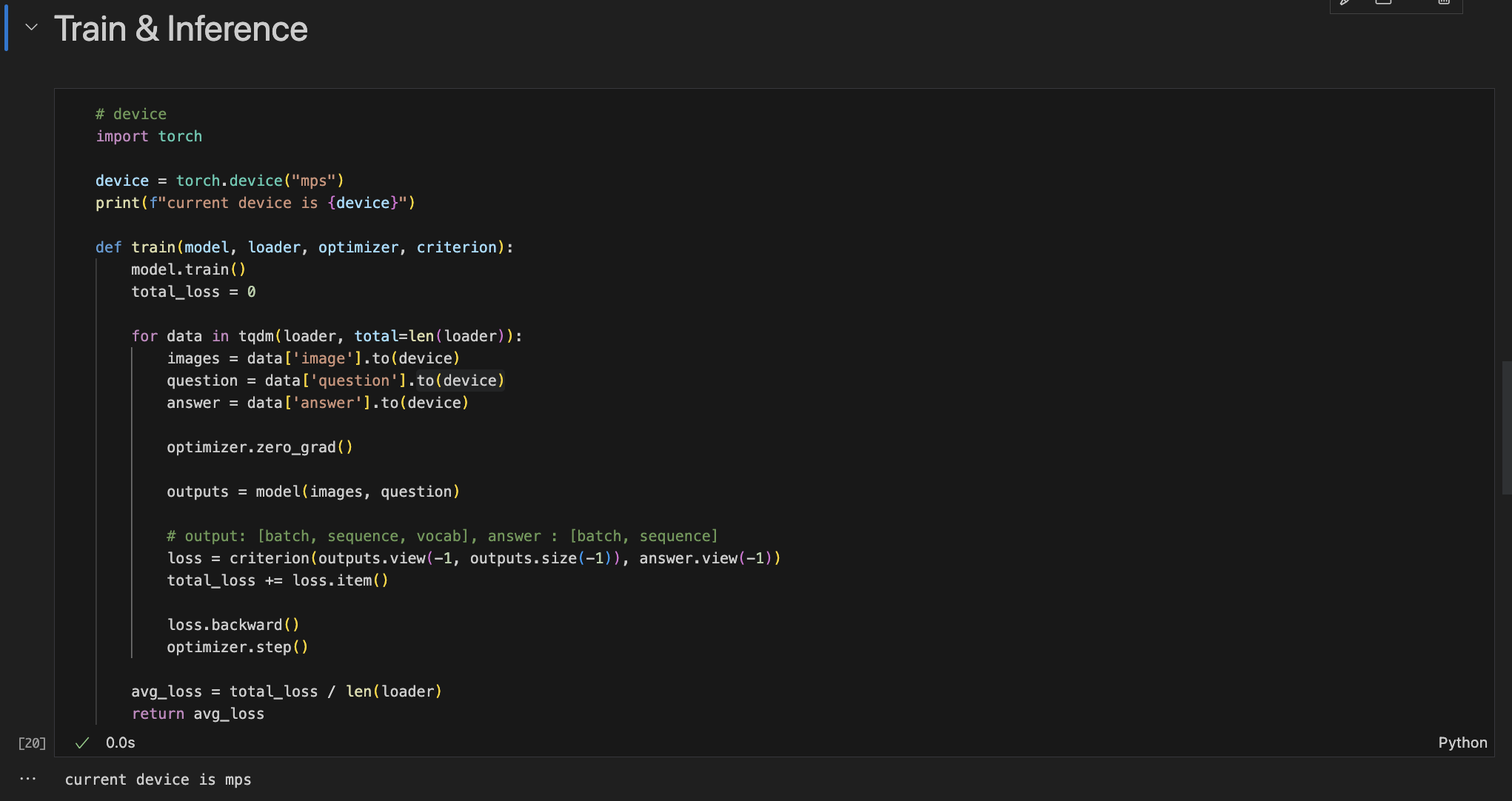
Task: Click the editor vertical scrollbar thumb
Action: [1506, 427]
